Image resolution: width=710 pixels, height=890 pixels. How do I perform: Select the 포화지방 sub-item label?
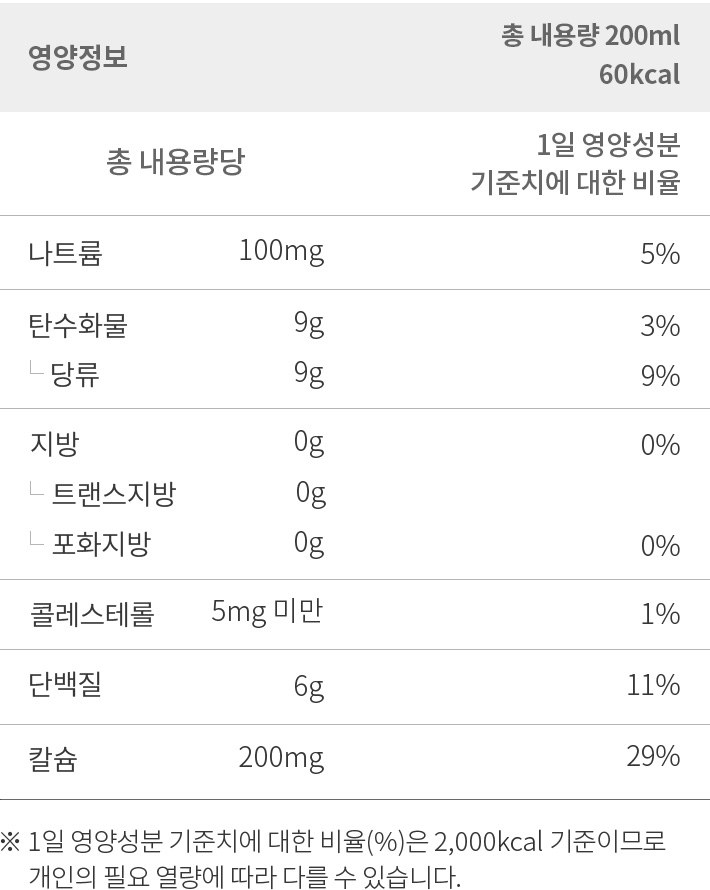(x=102, y=544)
